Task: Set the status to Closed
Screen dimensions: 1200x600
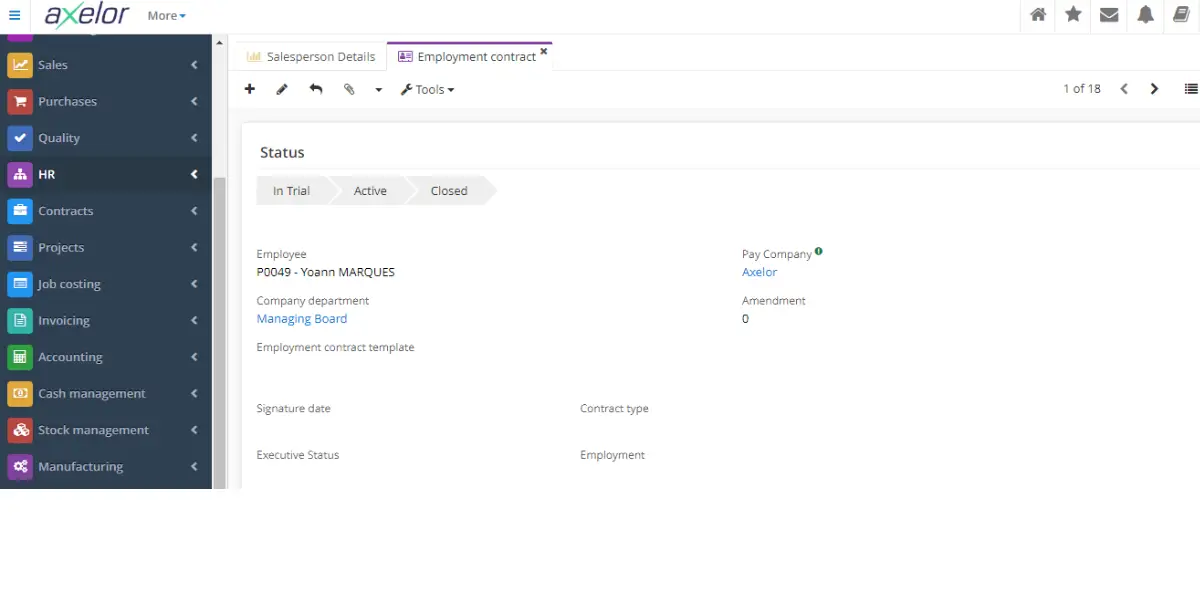Action: pyautogui.click(x=448, y=190)
